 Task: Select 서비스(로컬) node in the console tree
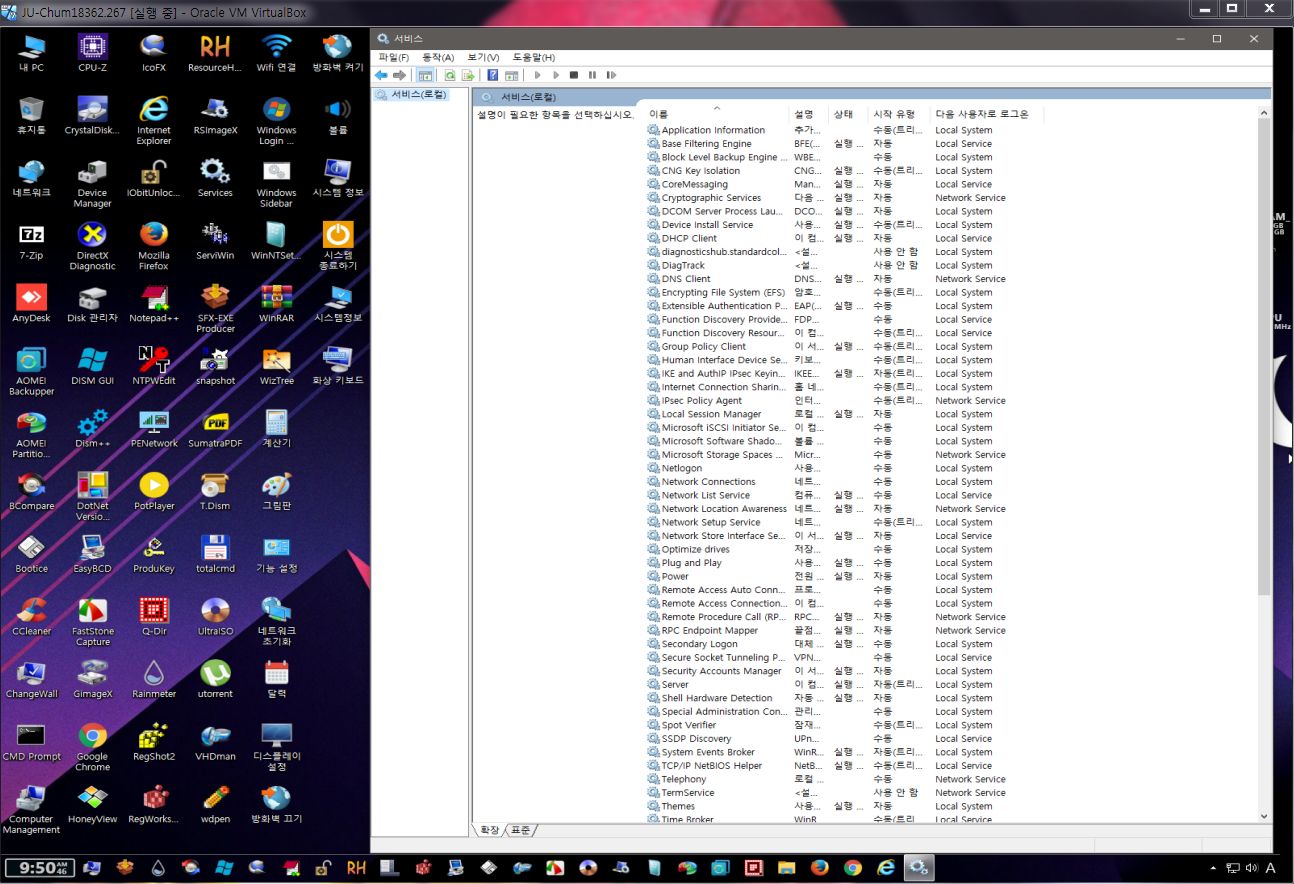pos(411,95)
